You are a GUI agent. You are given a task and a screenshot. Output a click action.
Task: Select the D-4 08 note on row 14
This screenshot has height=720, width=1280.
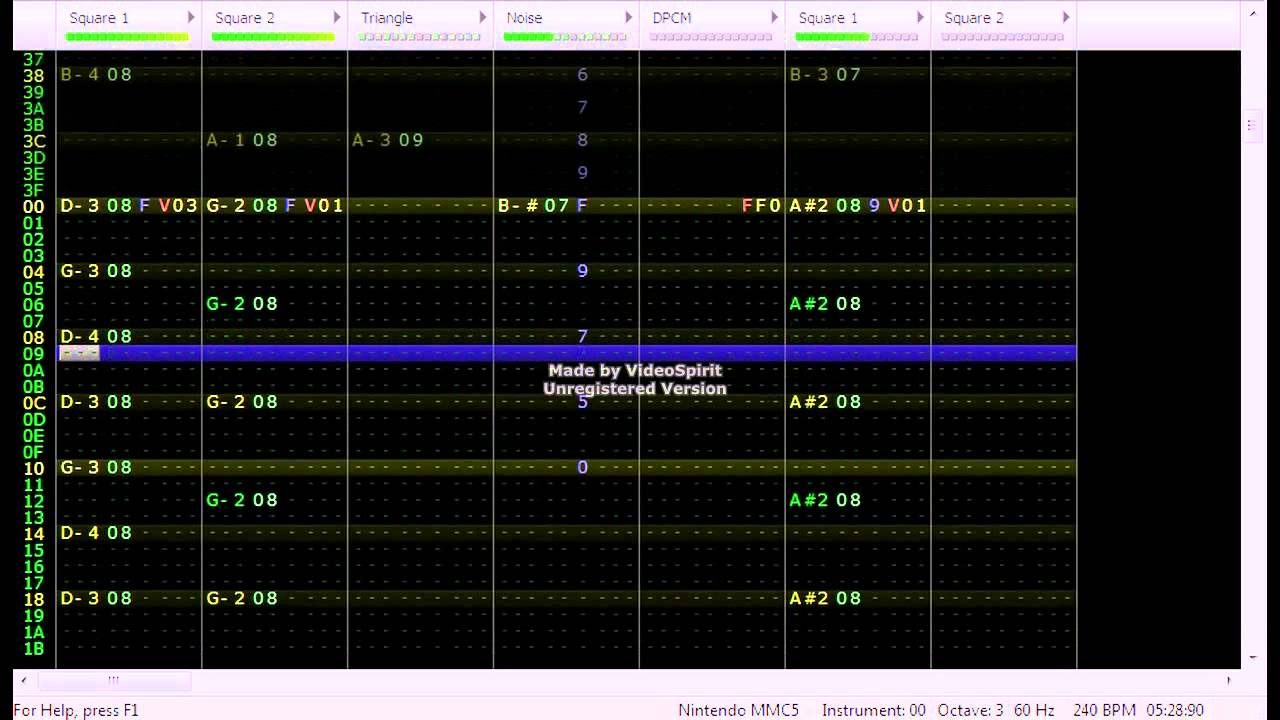click(x=96, y=533)
